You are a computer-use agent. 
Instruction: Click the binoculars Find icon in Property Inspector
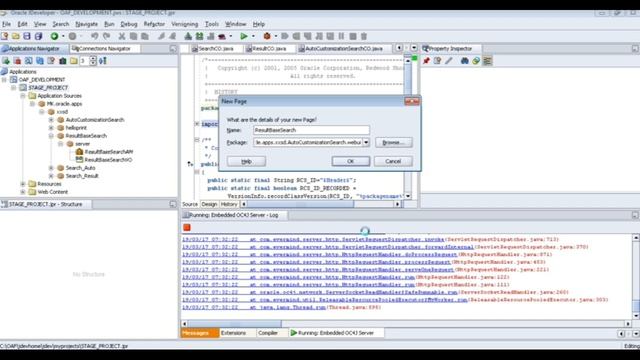(464, 61)
